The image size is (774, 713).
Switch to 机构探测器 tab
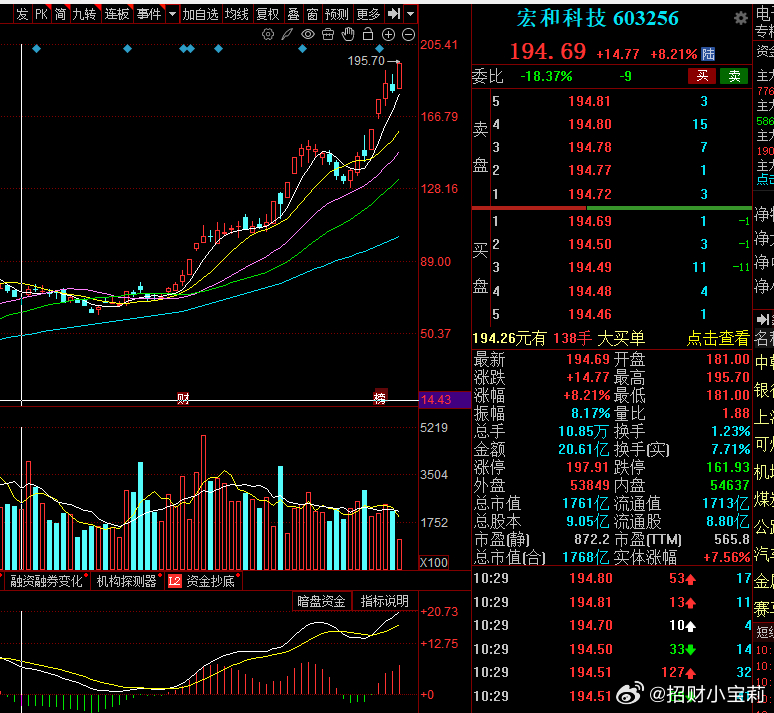126,581
